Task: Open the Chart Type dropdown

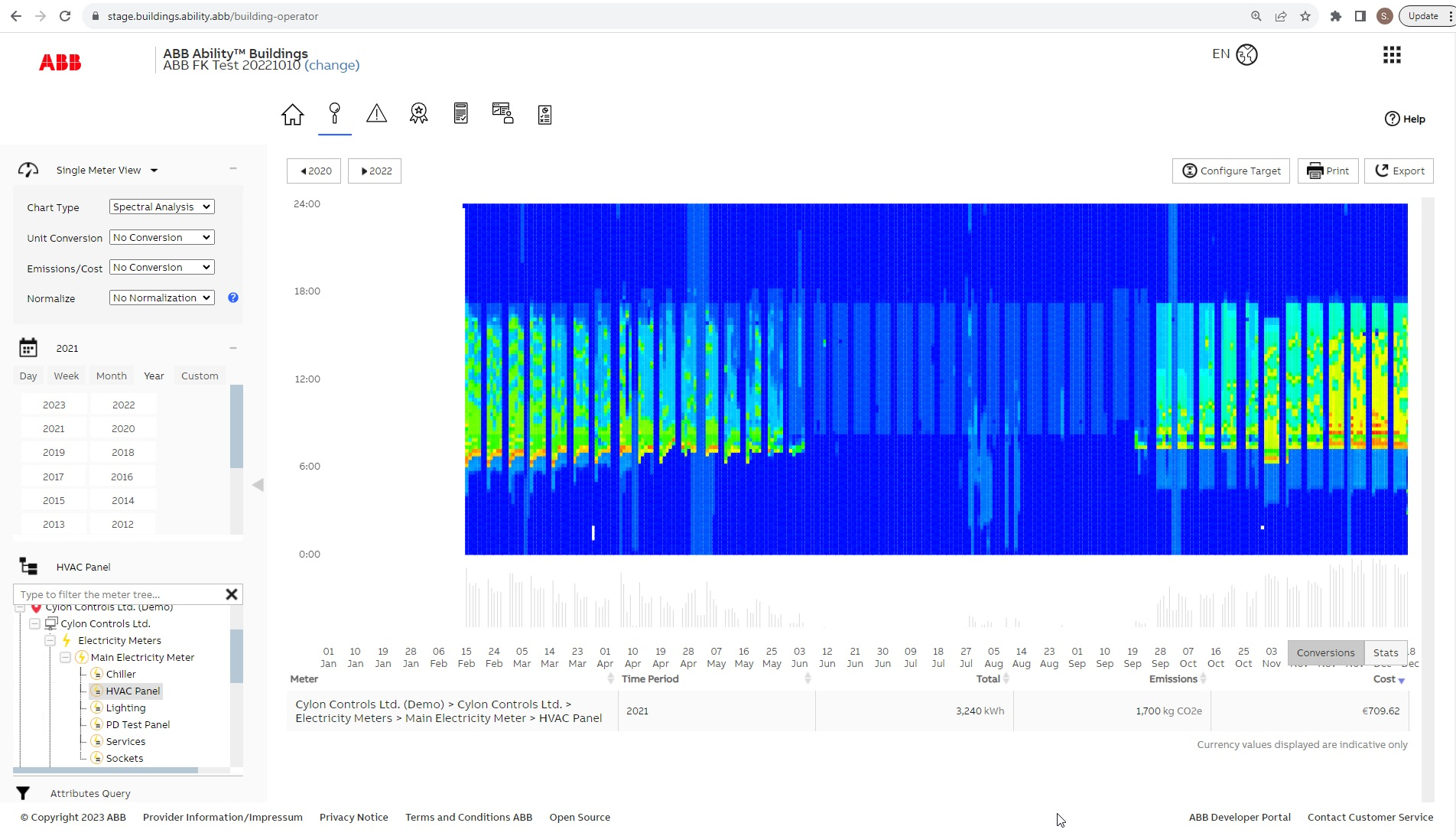Action: [x=161, y=207]
